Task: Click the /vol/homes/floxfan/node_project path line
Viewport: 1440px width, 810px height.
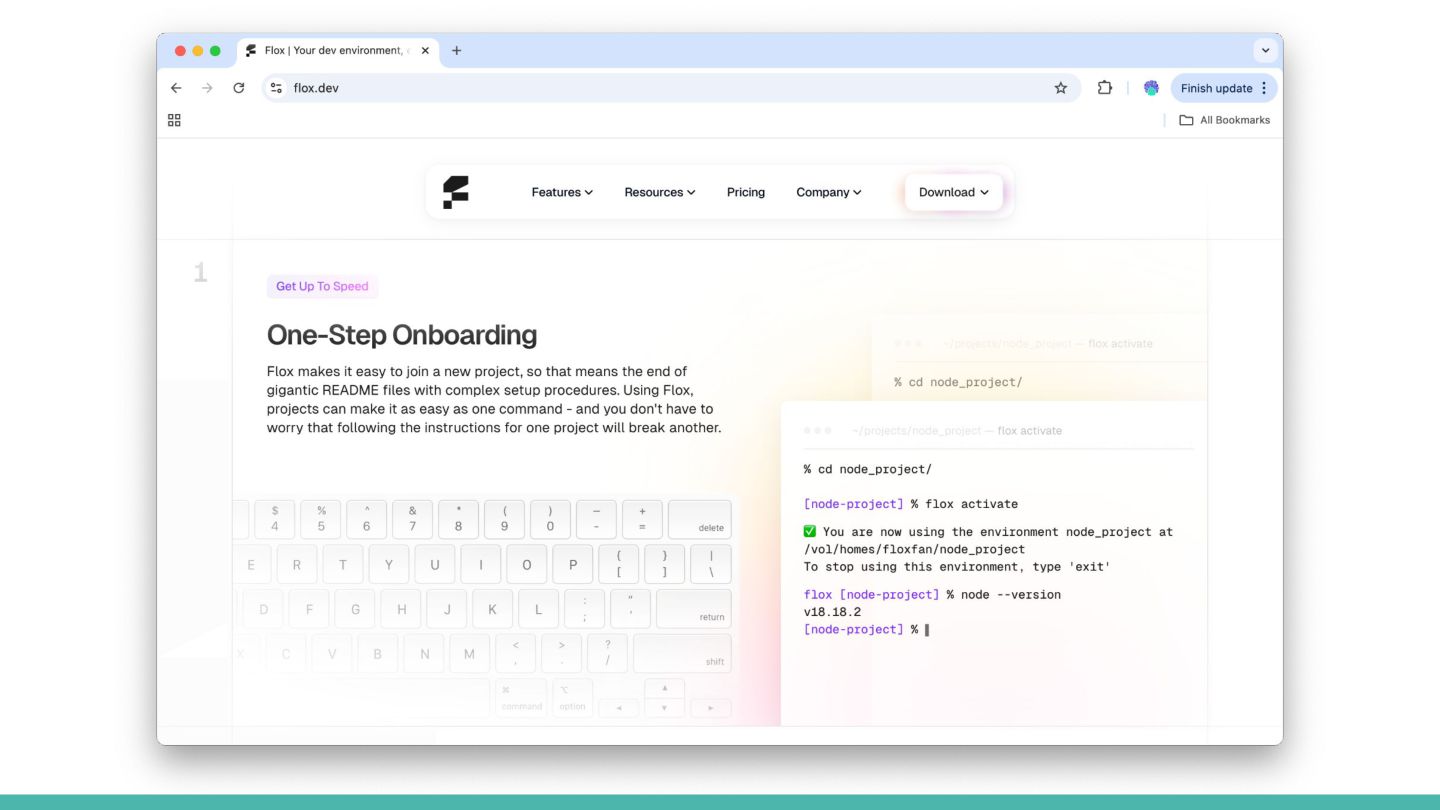Action: tap(914, 549)
